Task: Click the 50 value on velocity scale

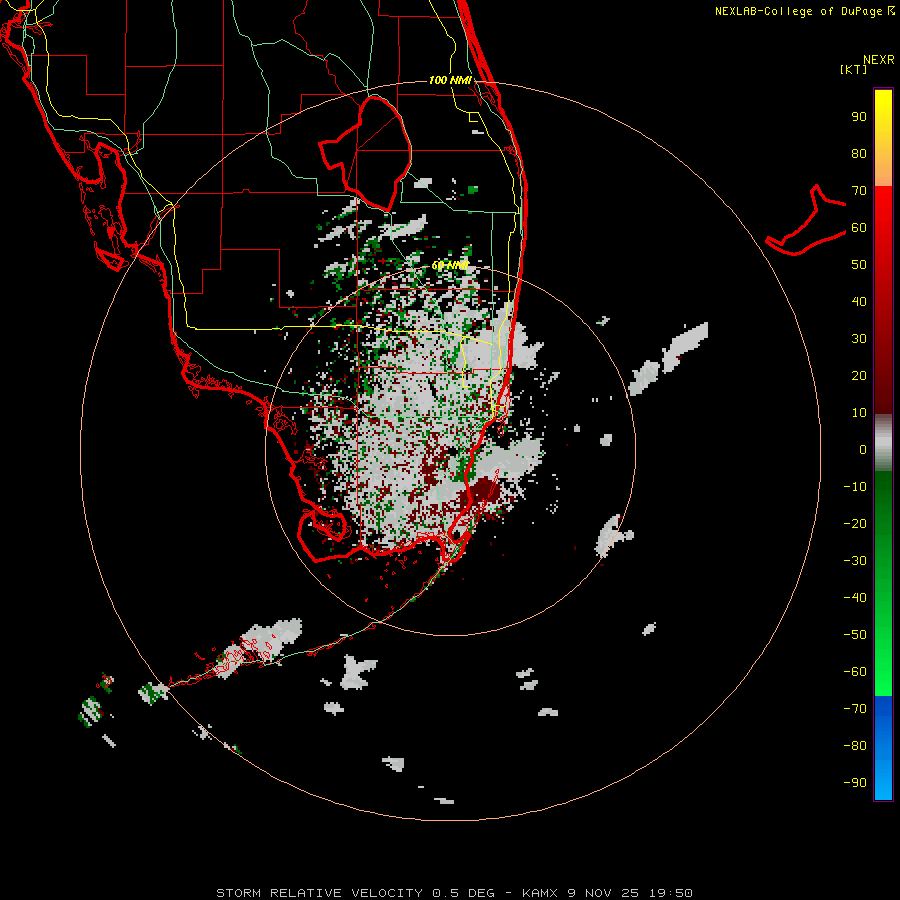Action: (x=859, y=265)
